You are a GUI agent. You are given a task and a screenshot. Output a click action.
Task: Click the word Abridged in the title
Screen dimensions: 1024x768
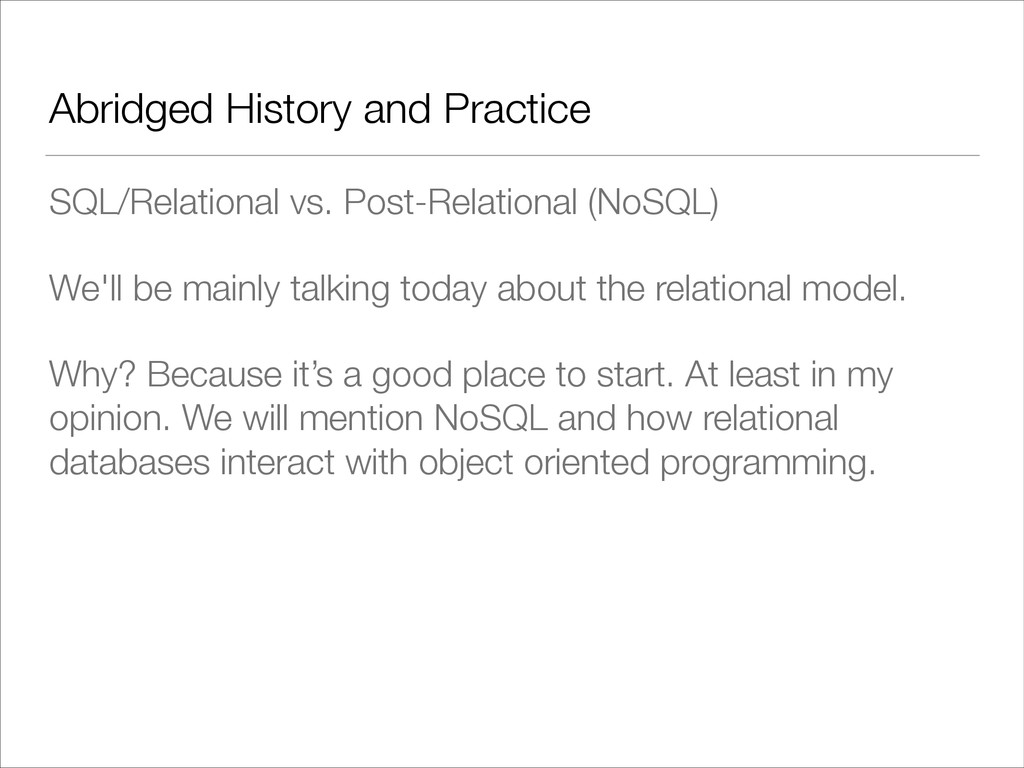pos(131,109)
